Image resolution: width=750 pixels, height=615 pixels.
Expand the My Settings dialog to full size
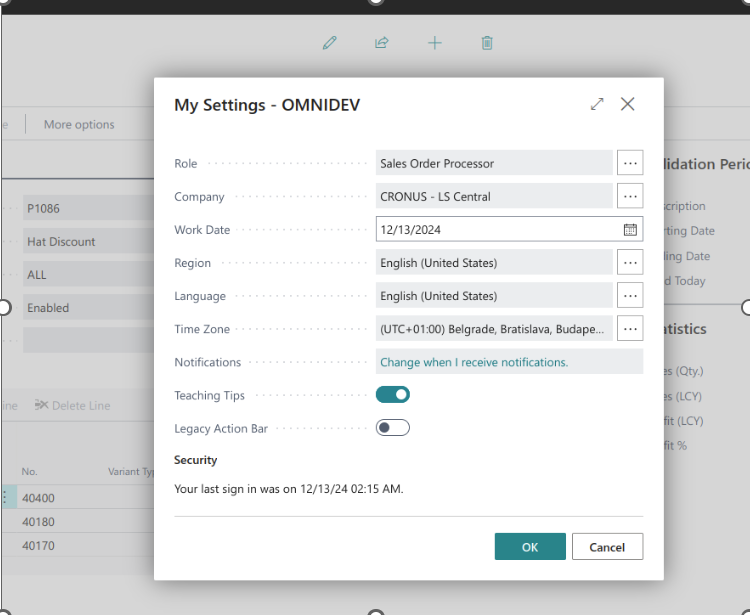click(597, 104)
